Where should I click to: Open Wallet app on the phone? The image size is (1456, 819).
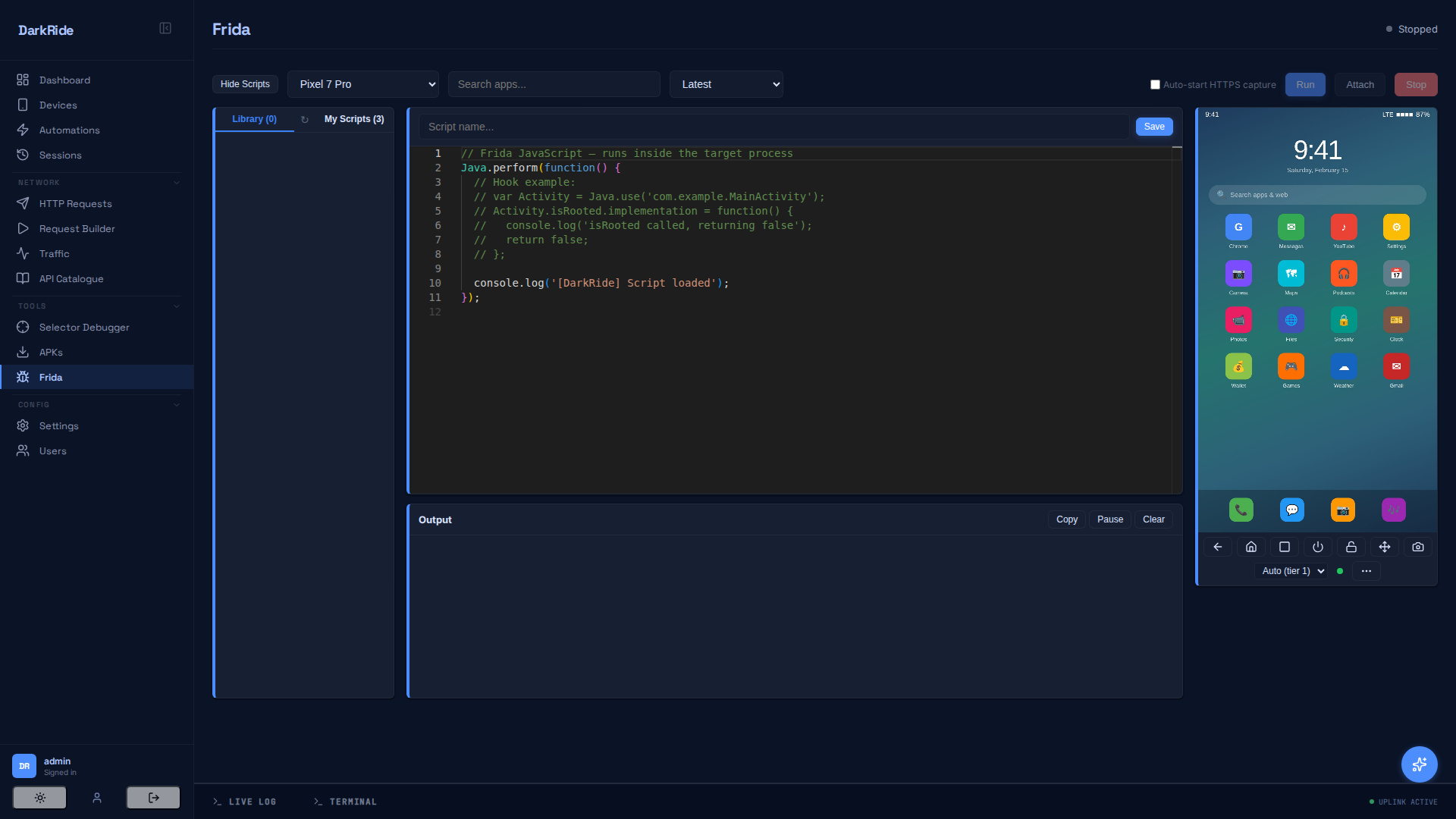[1238, 367]
